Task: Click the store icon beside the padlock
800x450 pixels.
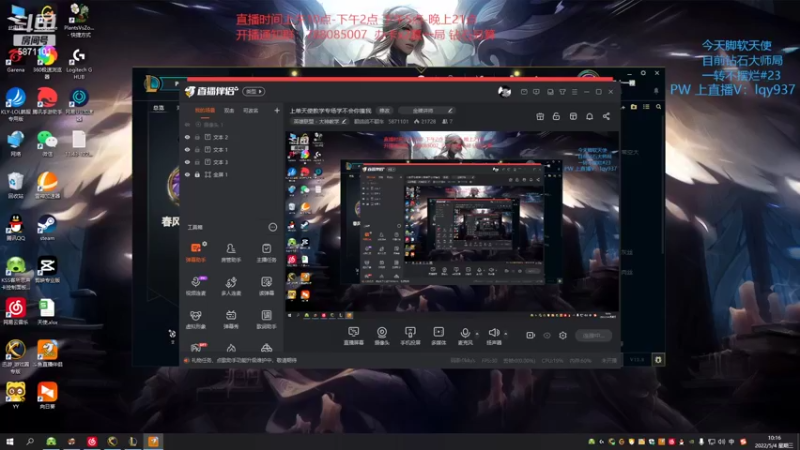Action: pyautogui.click(x=573, y=116)
